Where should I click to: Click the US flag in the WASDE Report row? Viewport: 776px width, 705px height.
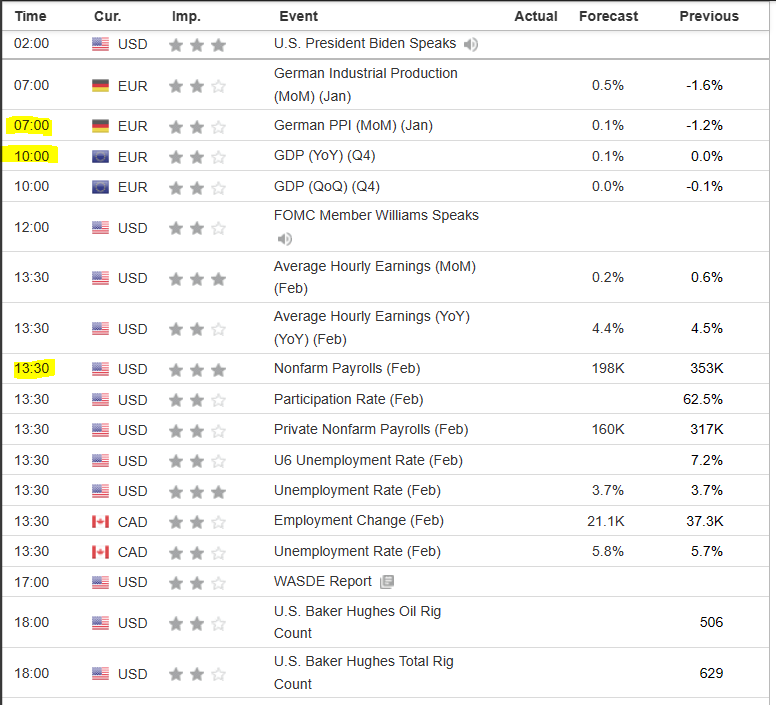tap(100, 582)
